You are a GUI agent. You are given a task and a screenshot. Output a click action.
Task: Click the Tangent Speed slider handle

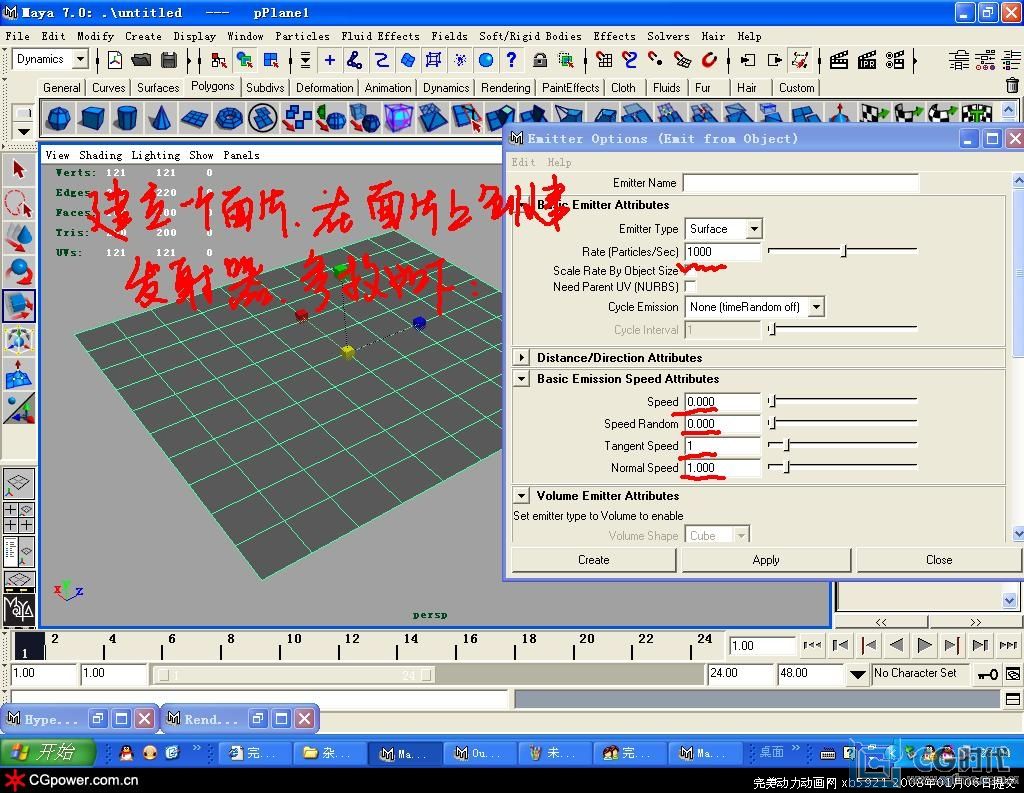click(787, 445)
